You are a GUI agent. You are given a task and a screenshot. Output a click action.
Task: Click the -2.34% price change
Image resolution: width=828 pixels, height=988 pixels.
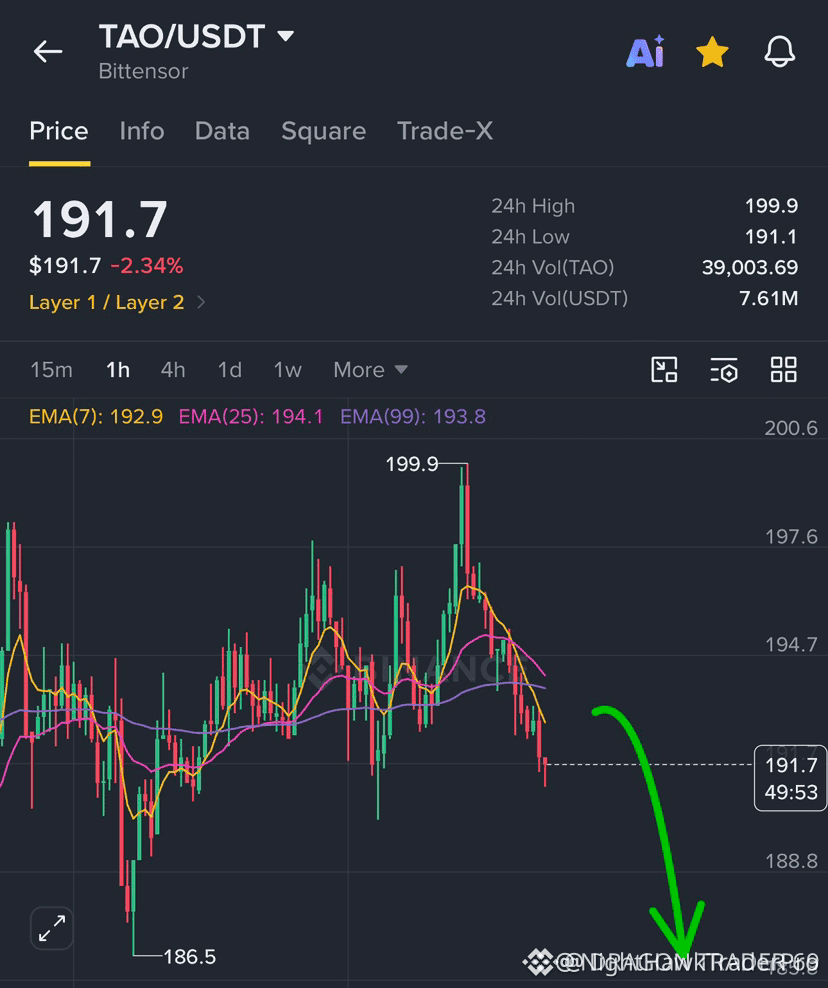(x=147, y=266)
